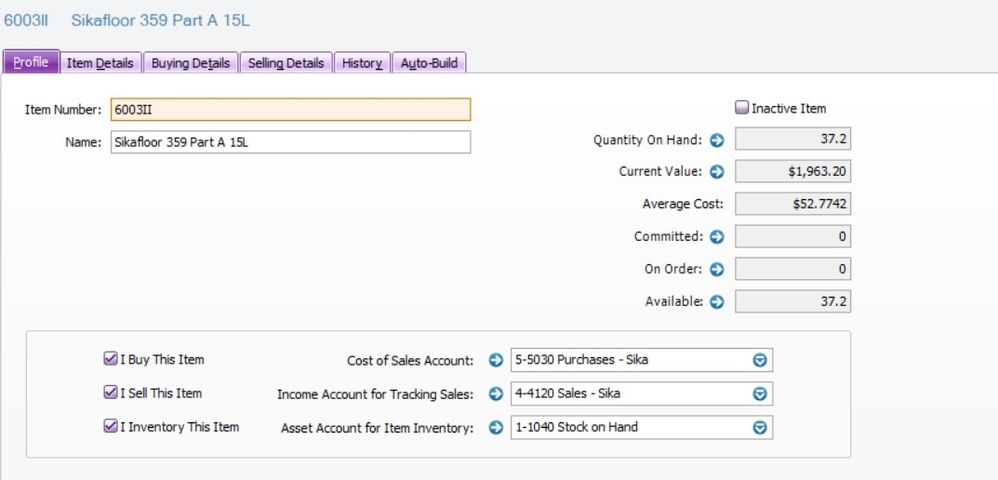
Task: Expand the 4-4120 Sales - Sika dropdown
Action: [759, 394]
